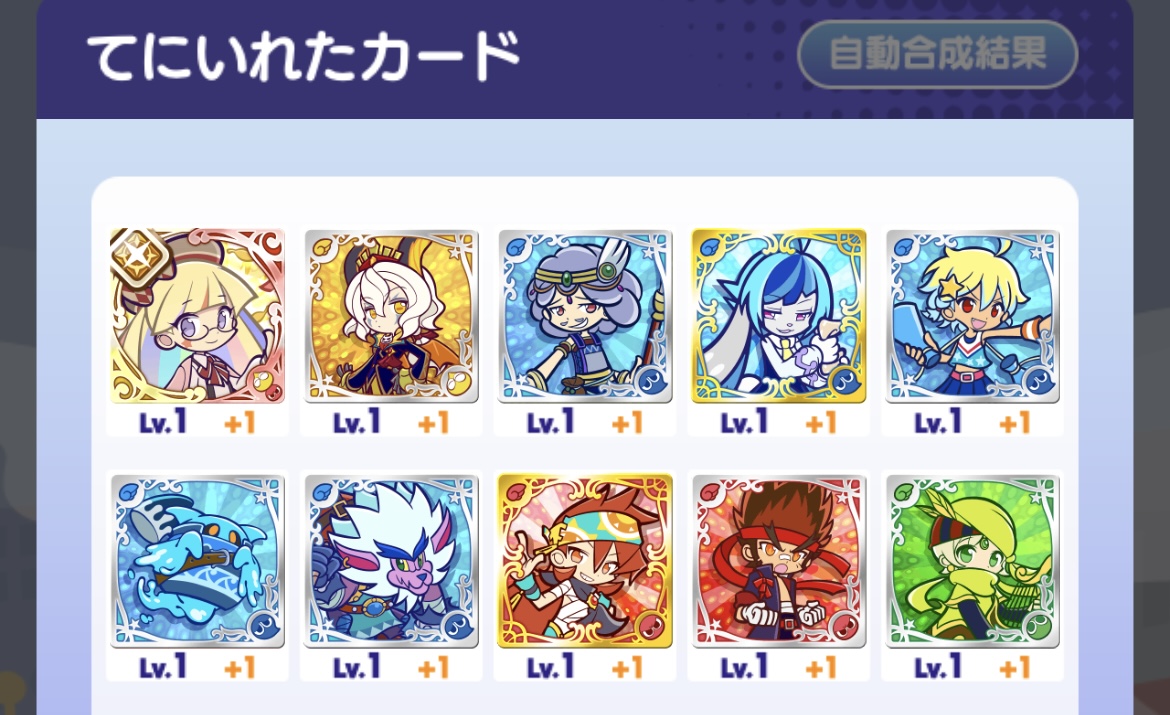Click the green puyo icon on harp player card
The image size is (1170, 715).
pos(1039,627)
